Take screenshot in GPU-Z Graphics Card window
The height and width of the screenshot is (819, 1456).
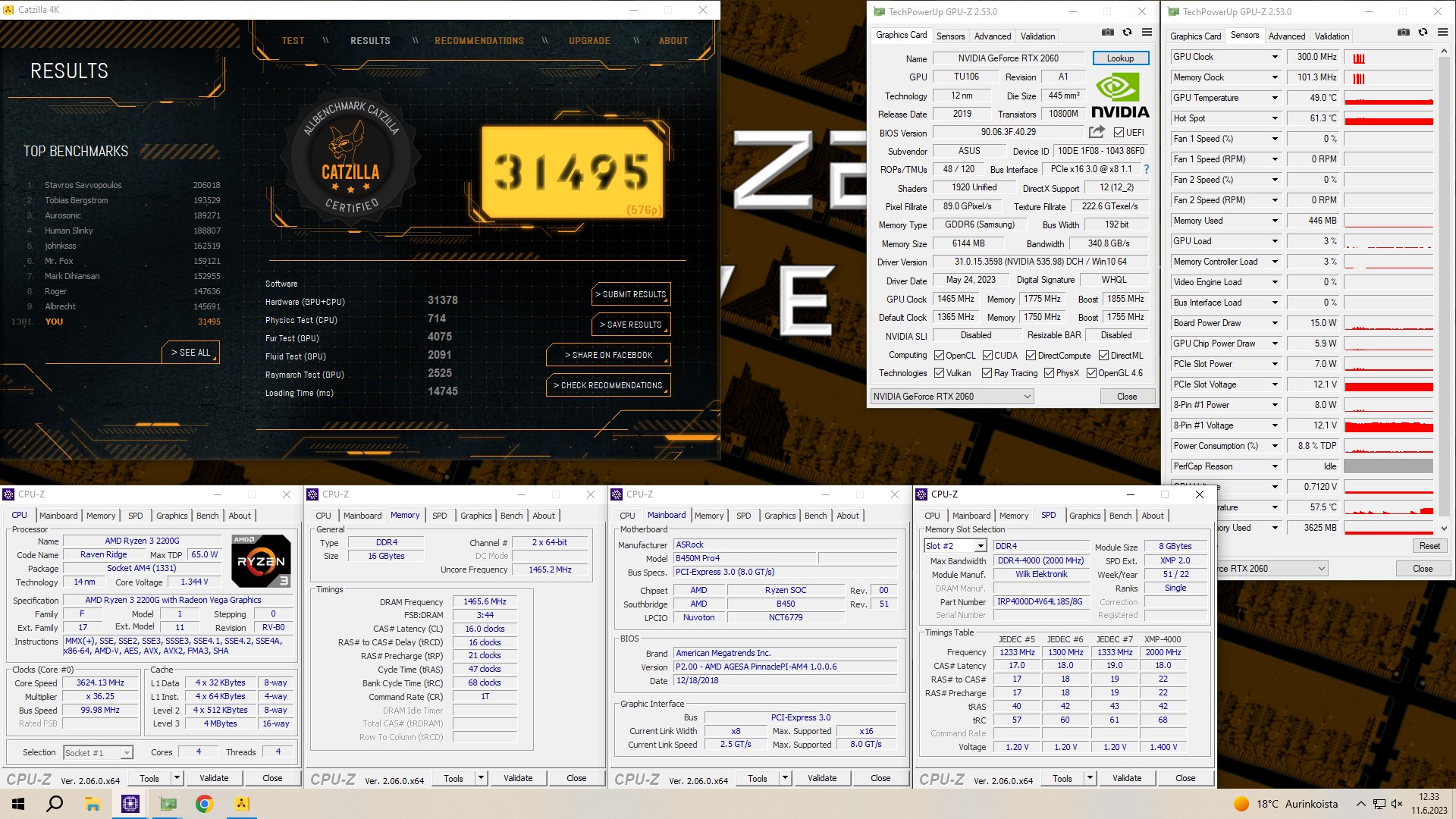point(1108,33)
